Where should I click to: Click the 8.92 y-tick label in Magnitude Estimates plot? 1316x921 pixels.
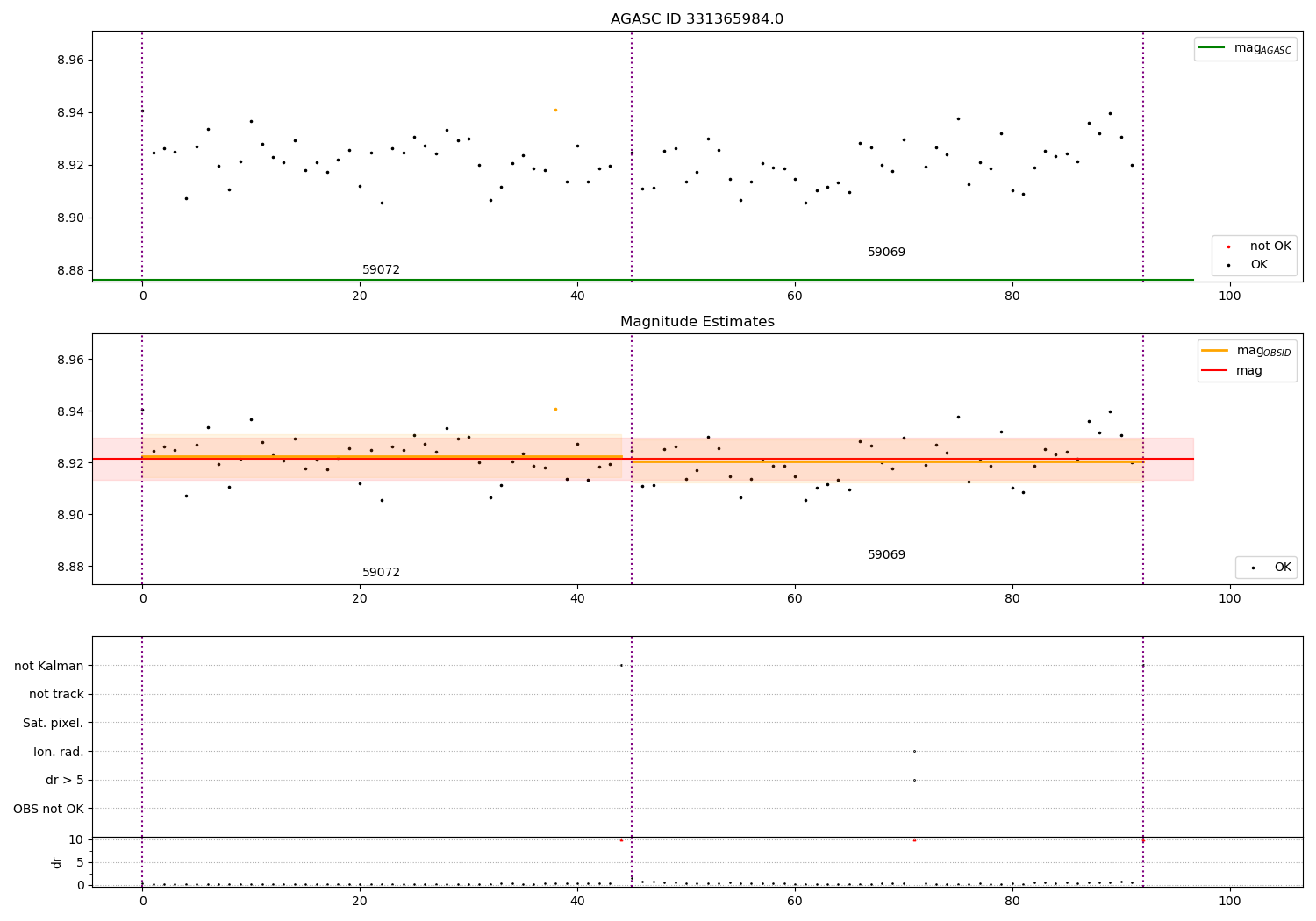click(x=70, y=463)
